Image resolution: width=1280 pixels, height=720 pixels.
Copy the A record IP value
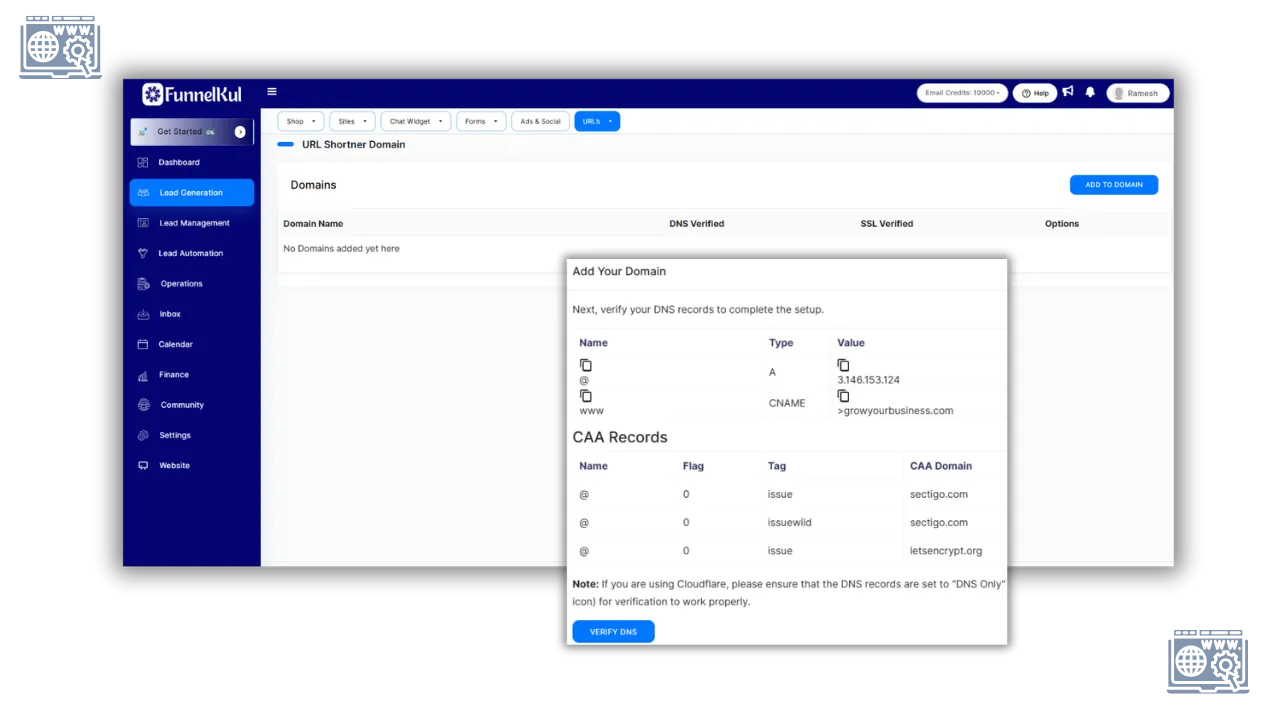click(843, 366)
